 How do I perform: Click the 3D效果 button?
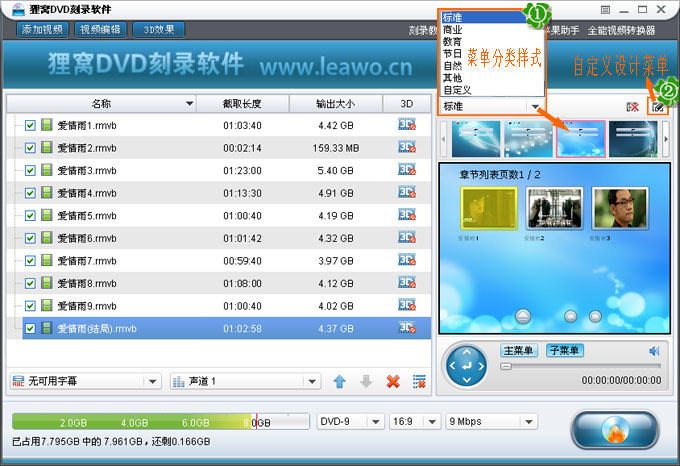(x=159, y=29)
